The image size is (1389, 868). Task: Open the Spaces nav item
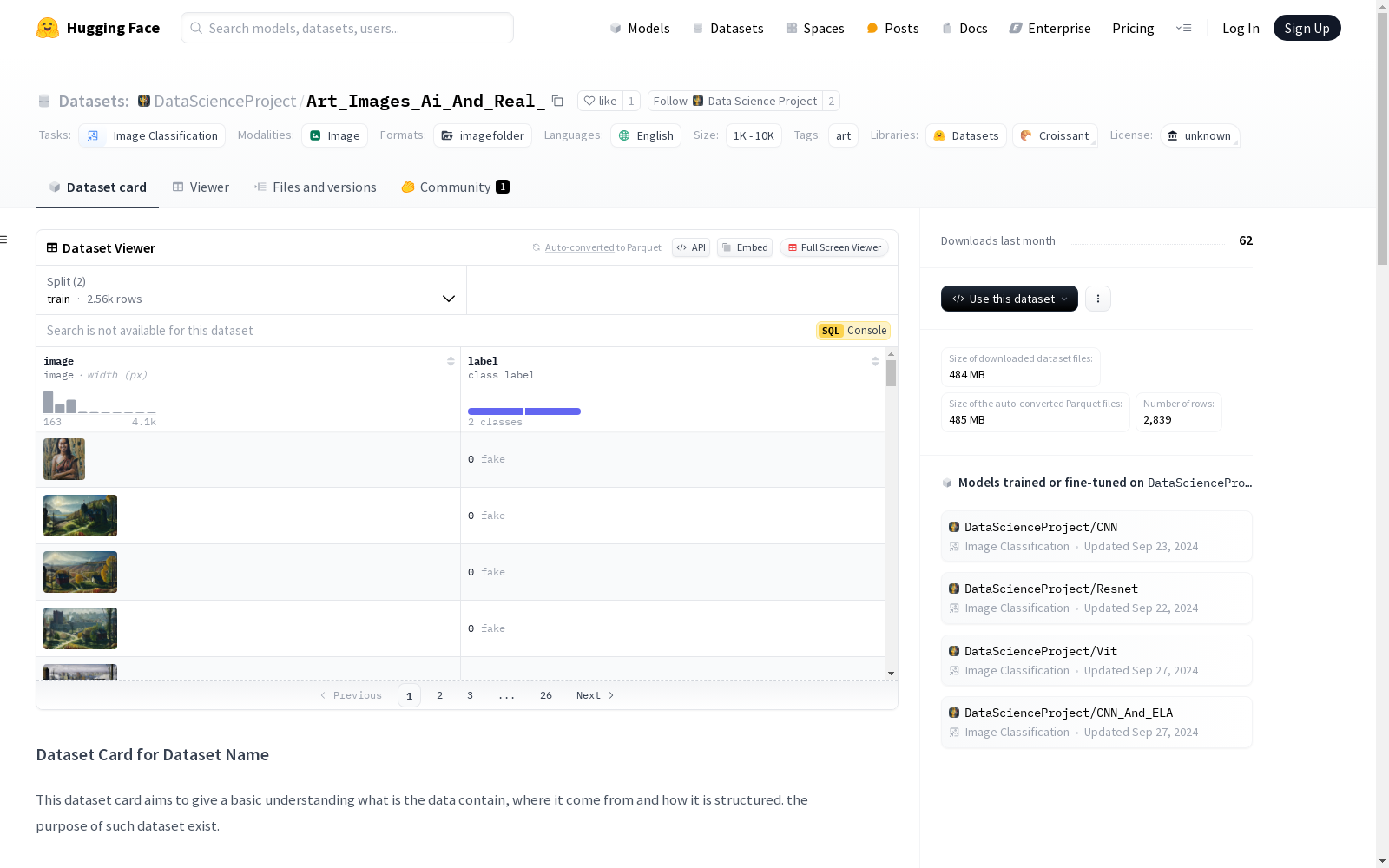point(815,28)
